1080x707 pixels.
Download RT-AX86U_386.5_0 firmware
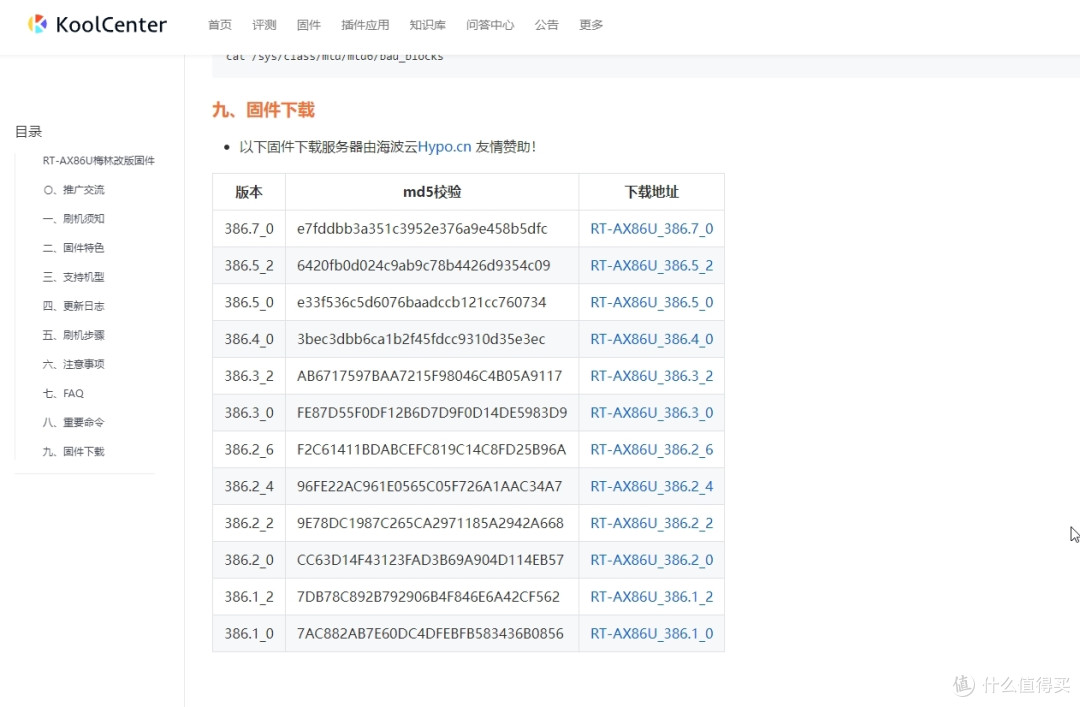[x=652, y=303]
